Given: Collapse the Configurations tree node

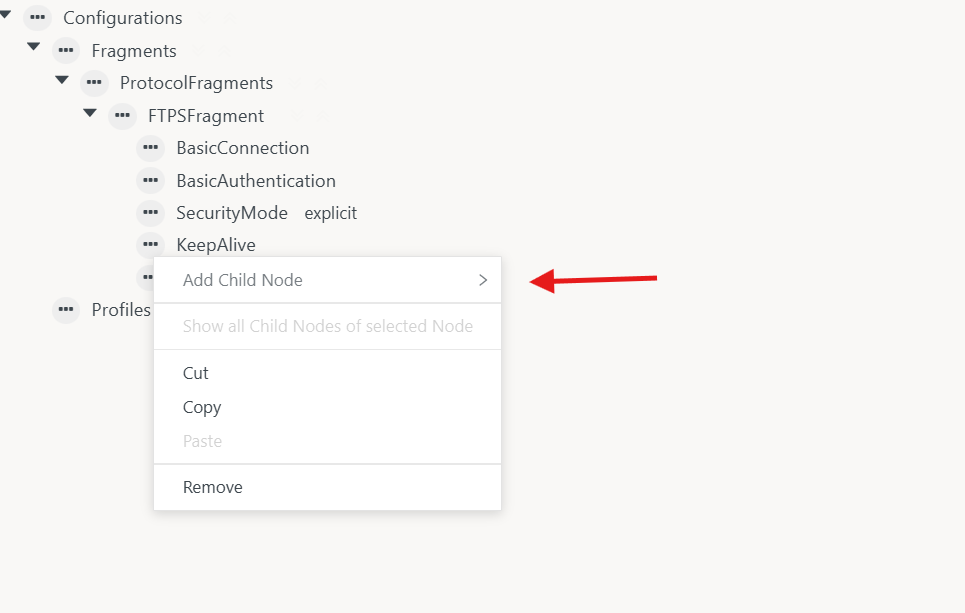Looking at the screenshot, I should 6,15.
